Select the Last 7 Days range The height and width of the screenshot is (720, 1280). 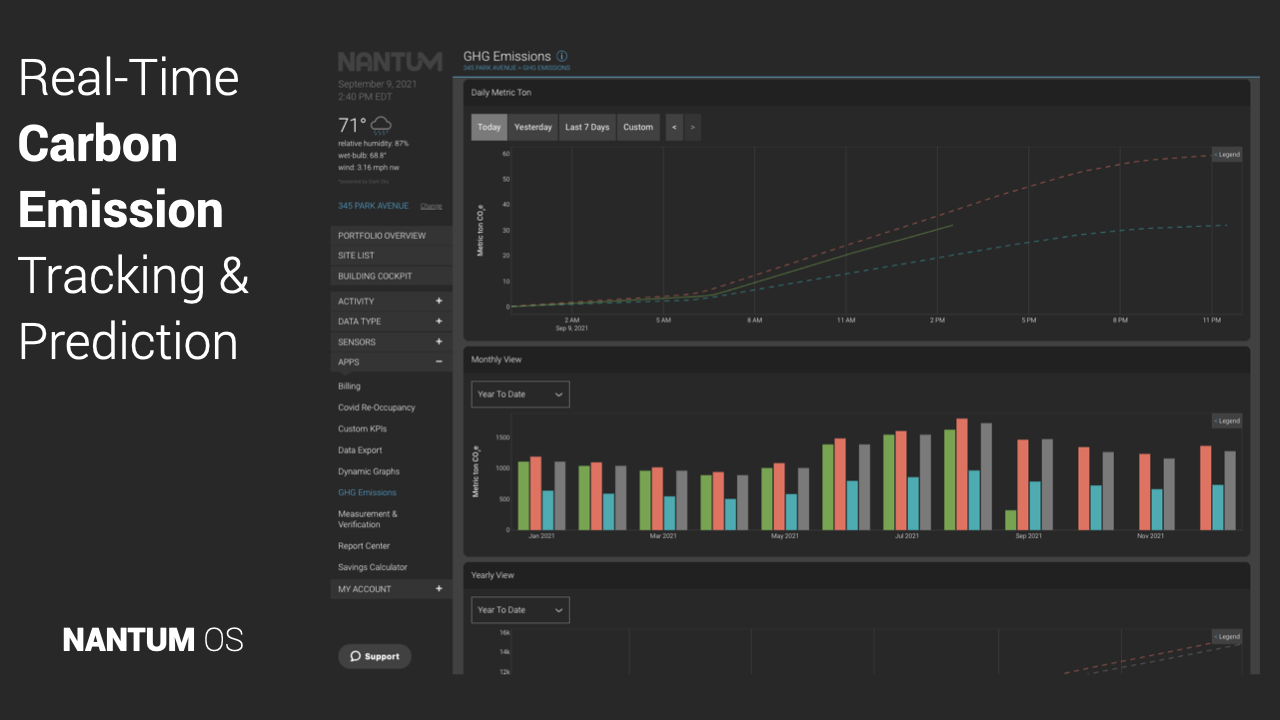coord(587,127)
